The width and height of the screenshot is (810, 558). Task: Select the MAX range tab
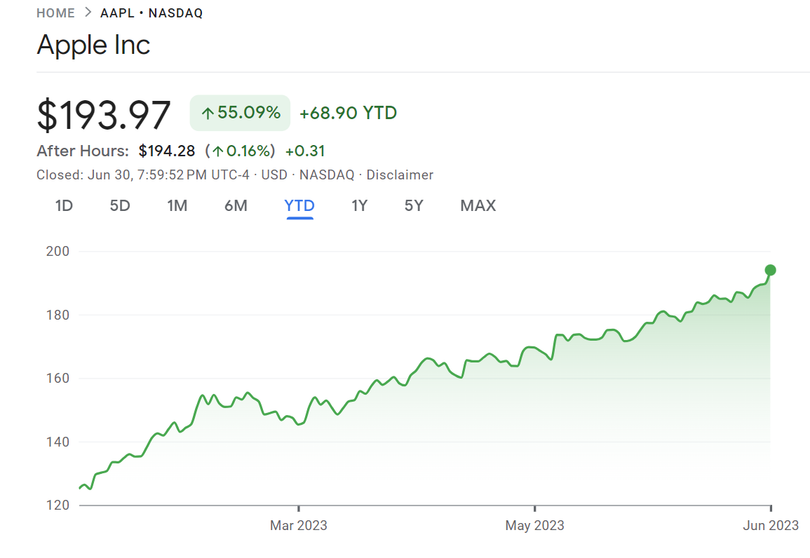478,206
